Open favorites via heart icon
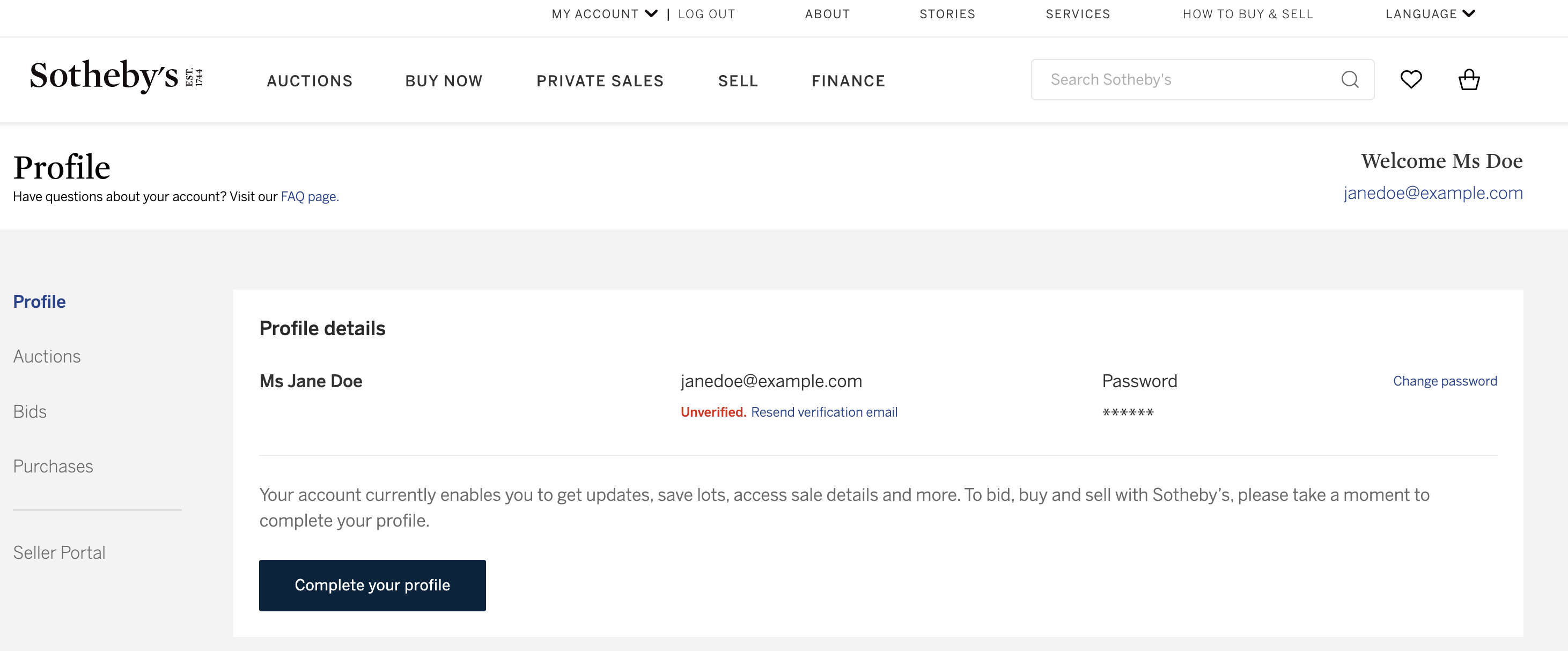1568x651 pixels. point(1411,80)
